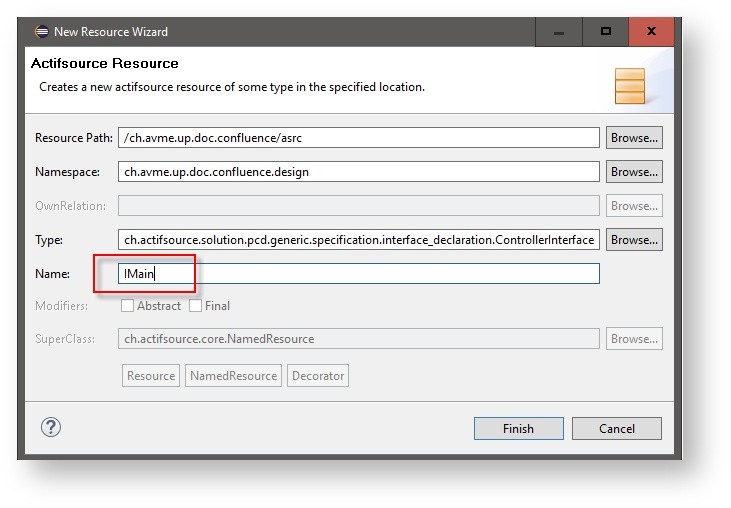Click the Namespace text field
This screenshot has height=508, width=731.
point(358,172)
